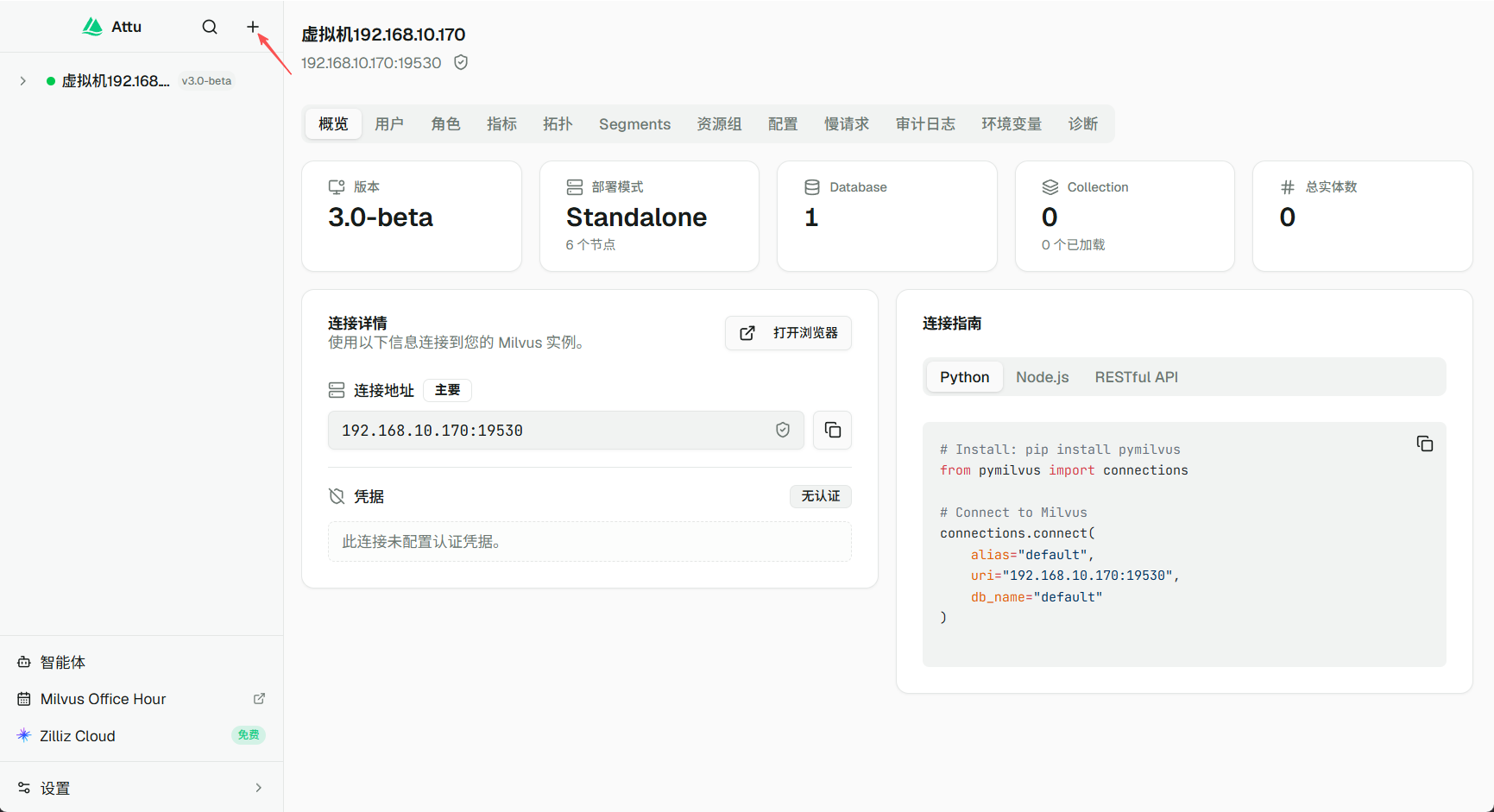The height and width of the screenshot is (812, 1494).
Task: Click the external link icon for Office Hour
Action: click(259, 698)
